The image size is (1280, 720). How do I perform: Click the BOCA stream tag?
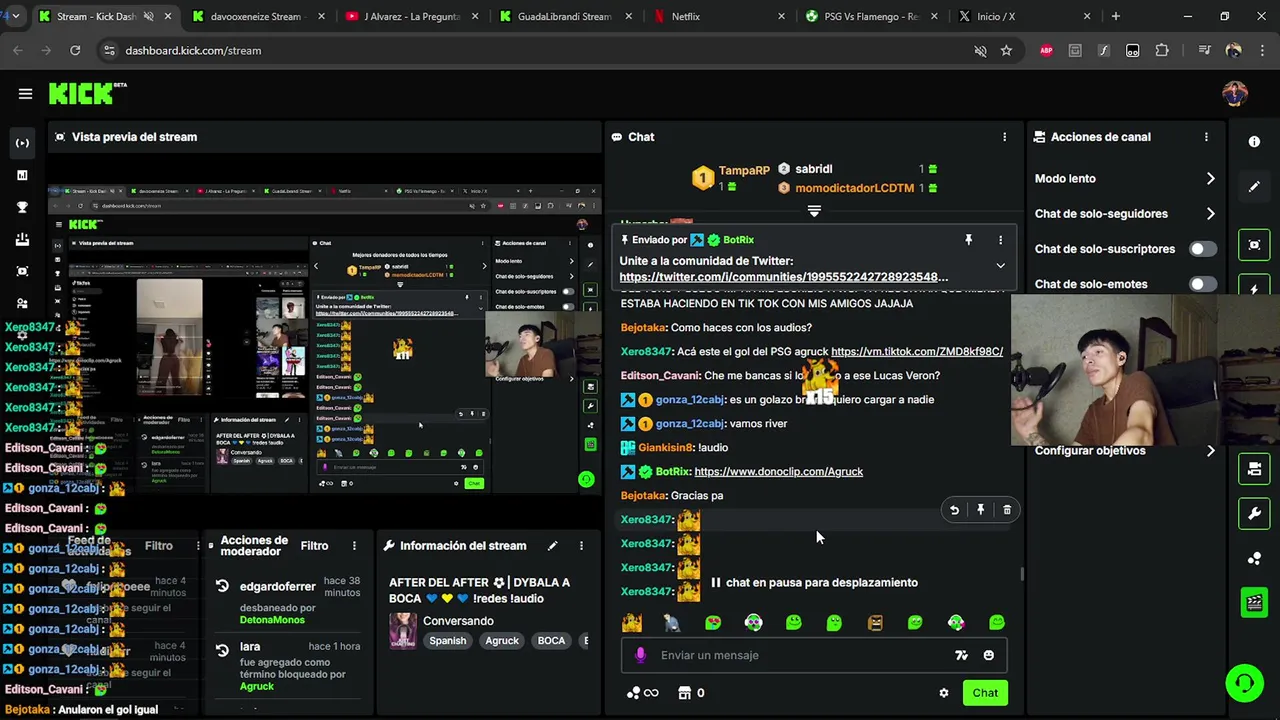[551, 641]
